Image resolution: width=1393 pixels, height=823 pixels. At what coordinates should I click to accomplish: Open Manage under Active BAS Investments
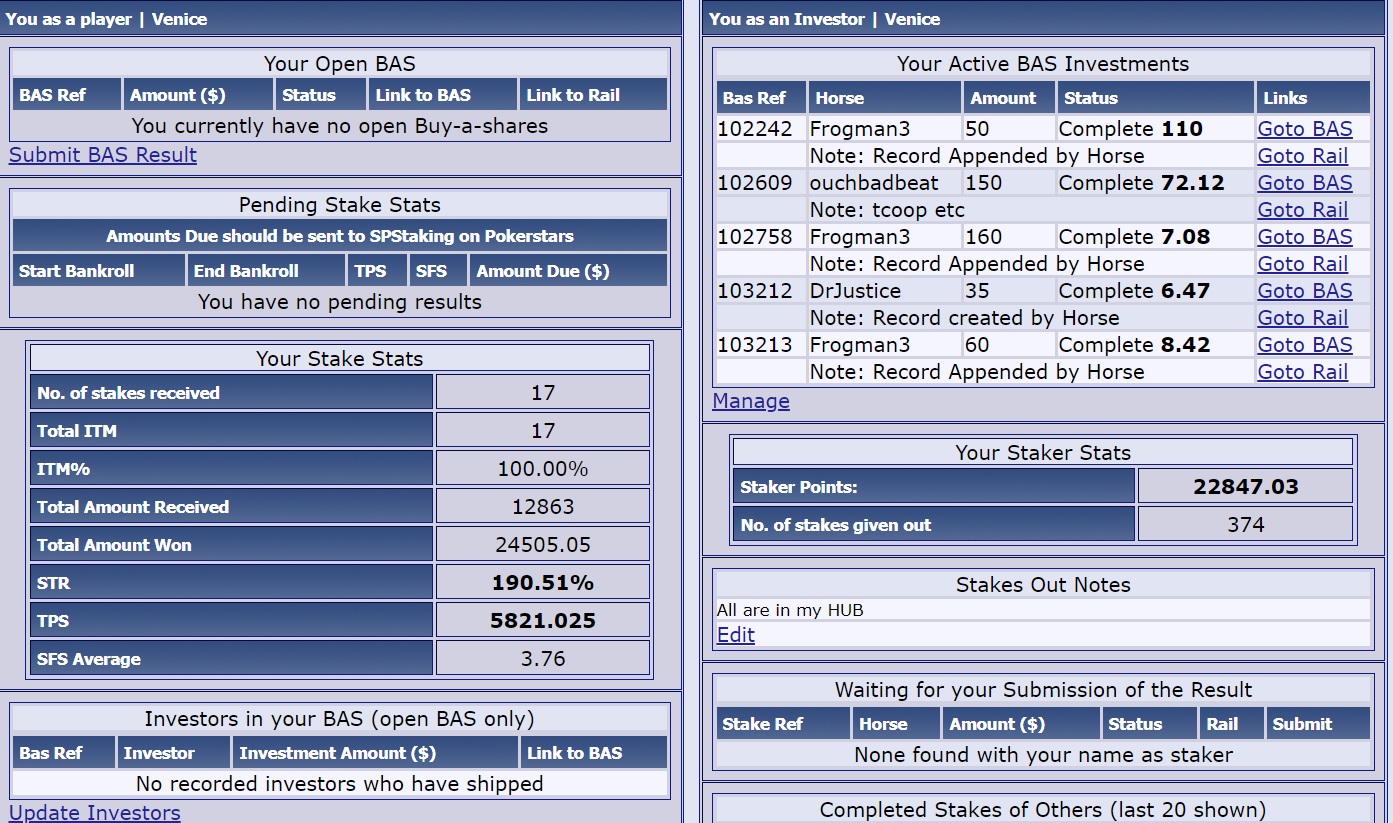tap(751, 401)
